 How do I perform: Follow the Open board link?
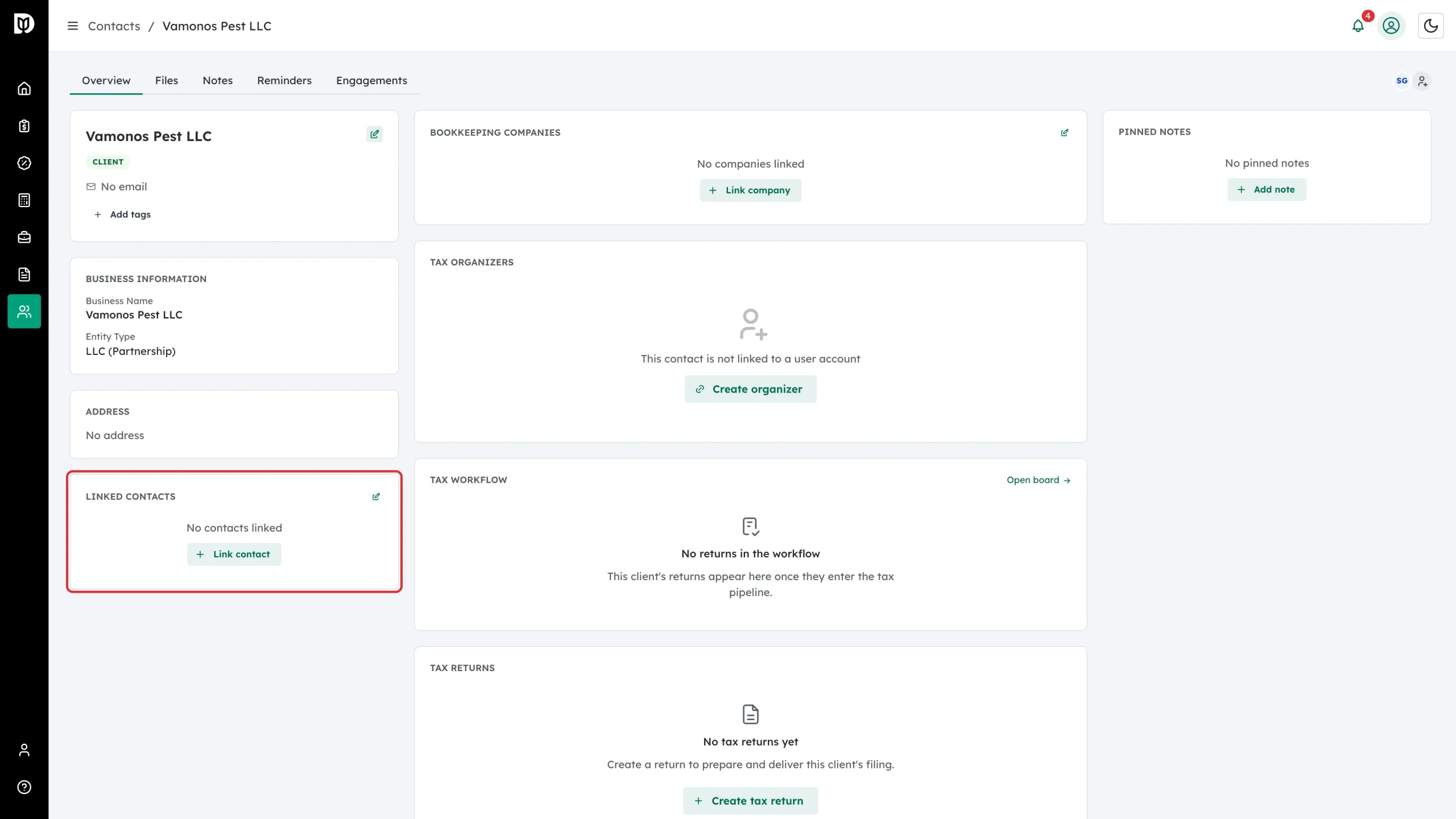click(x=1039, y=480)
